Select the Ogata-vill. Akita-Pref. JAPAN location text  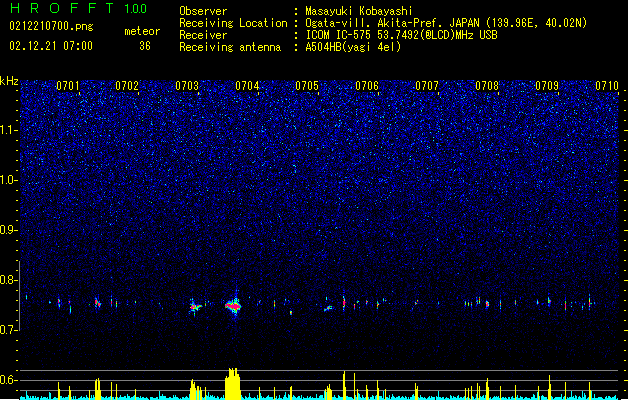pyautogui.click(x=446, y=23)
